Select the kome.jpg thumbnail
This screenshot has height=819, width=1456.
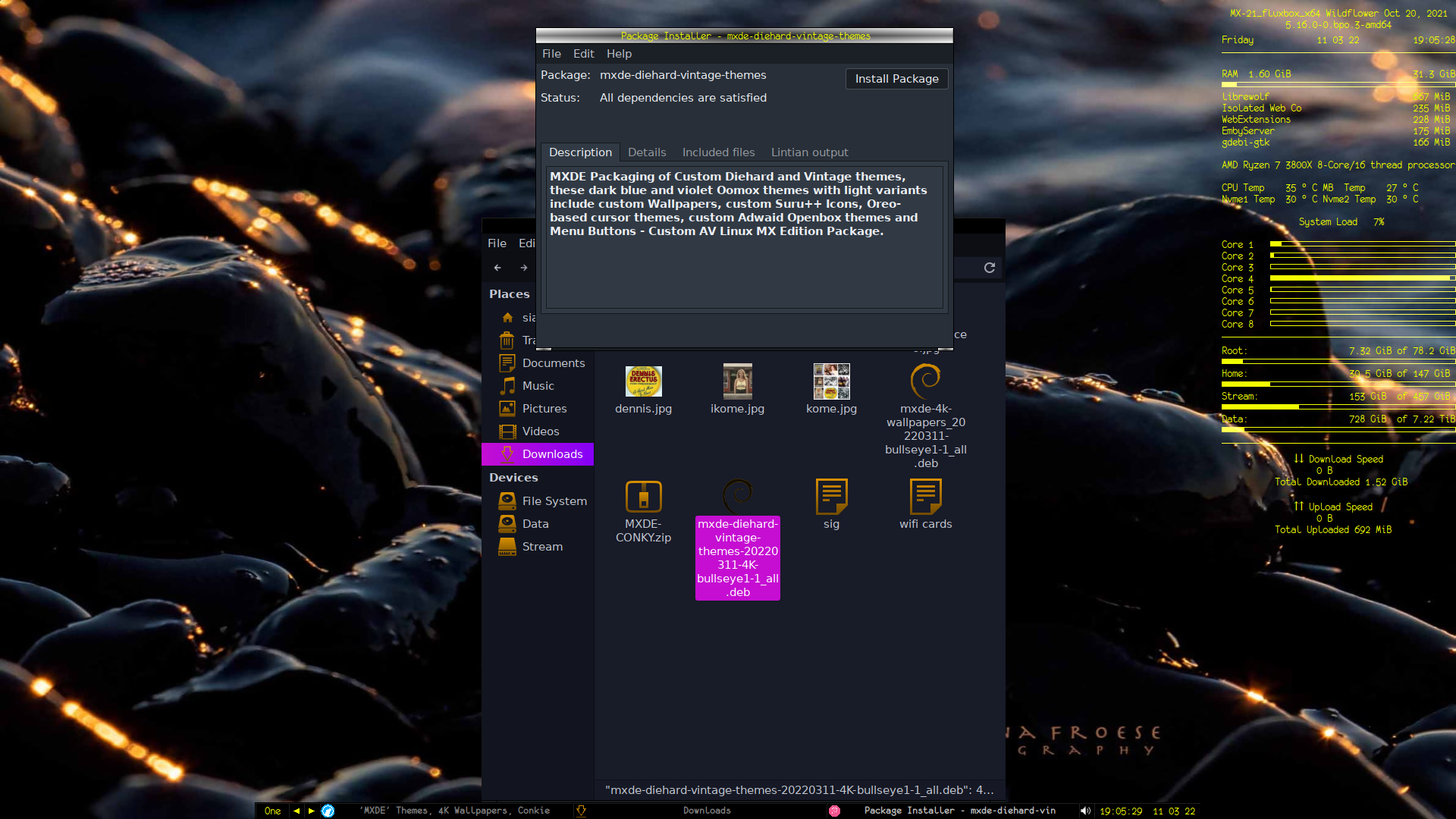[x=831, y=381]
